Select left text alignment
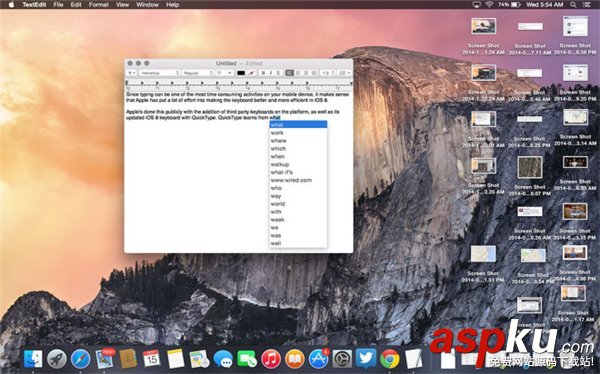 tap(290, 73)
